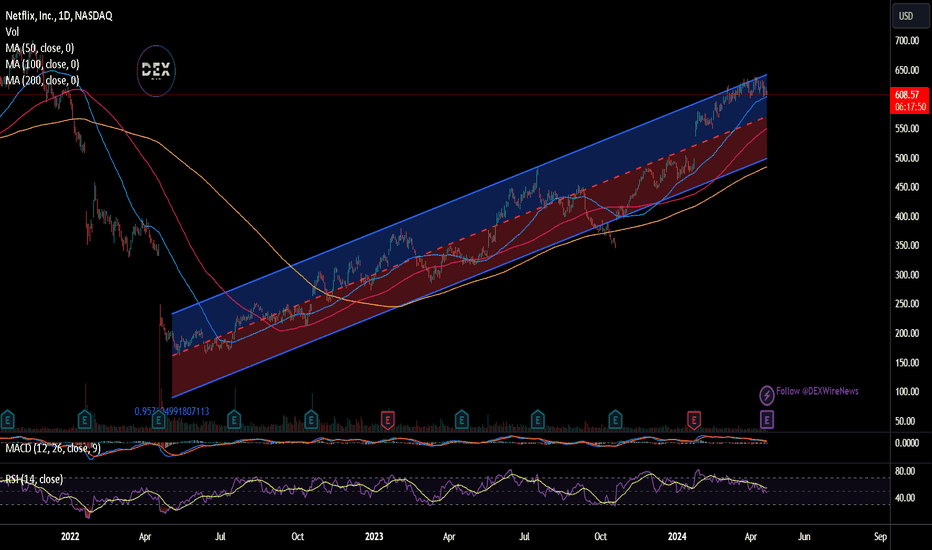Open the green earnings marker for July 2023
Screen dimensions: 932x550
tap(537, 420)
